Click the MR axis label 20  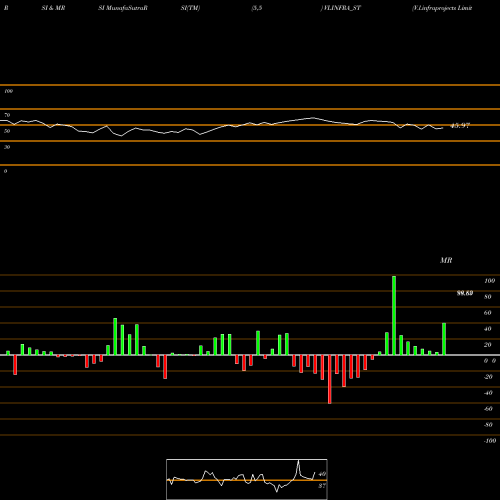coord(488,345)
